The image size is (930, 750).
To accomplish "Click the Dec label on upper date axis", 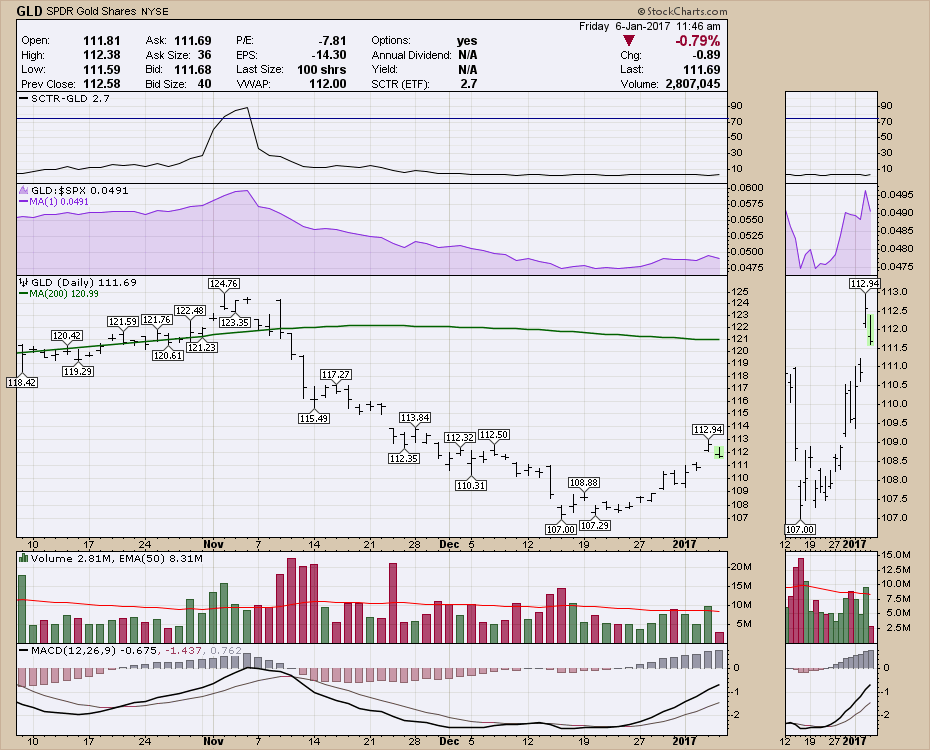I will point(449,544).
